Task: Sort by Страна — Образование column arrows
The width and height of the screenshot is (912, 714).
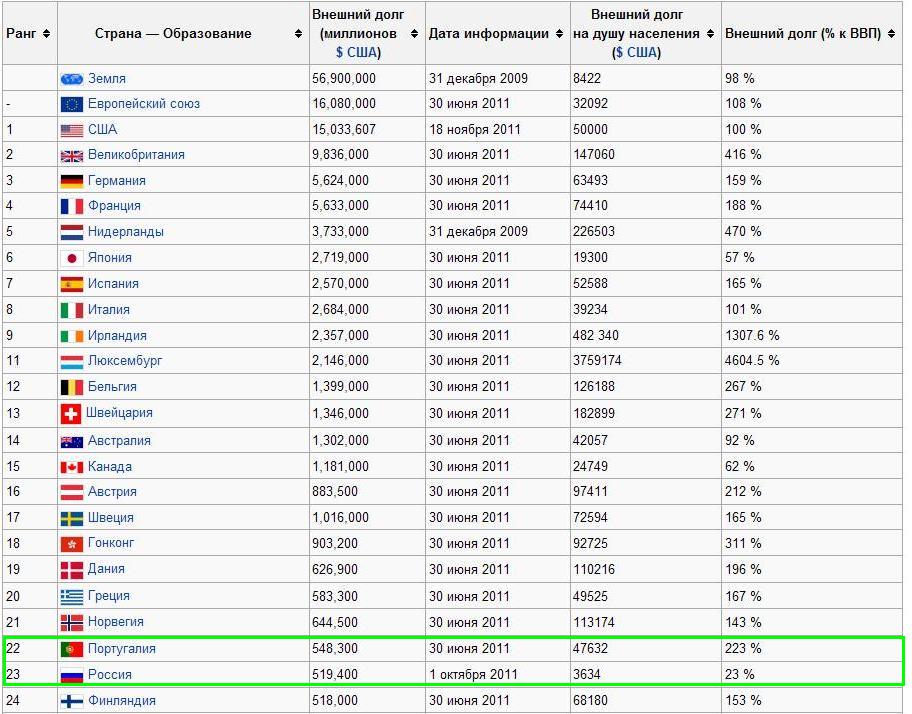Action: 298,34
